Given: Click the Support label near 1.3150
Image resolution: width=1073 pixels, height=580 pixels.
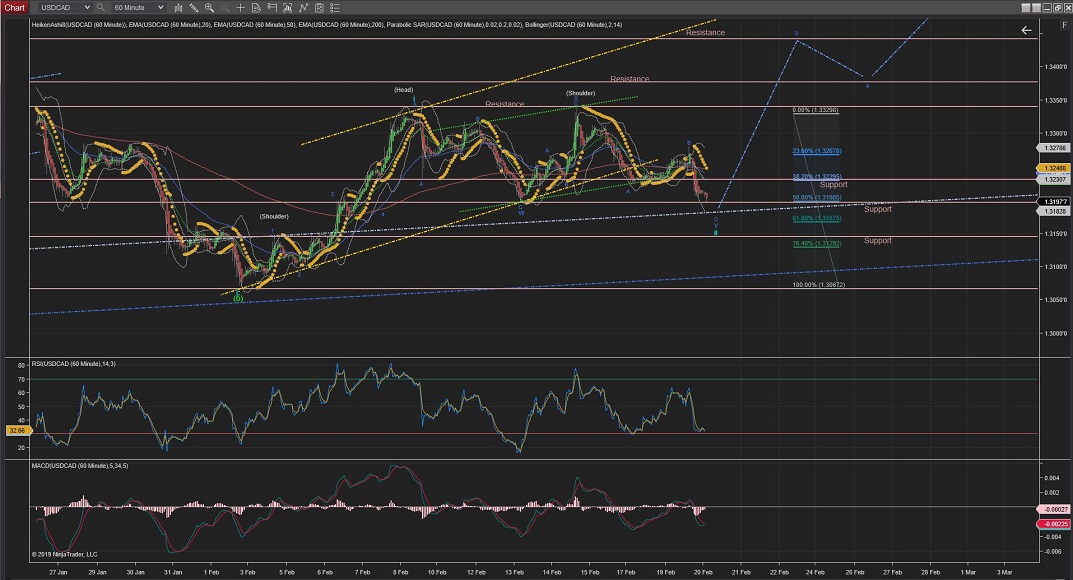Looking at the screenshot, I should point(877,241).
